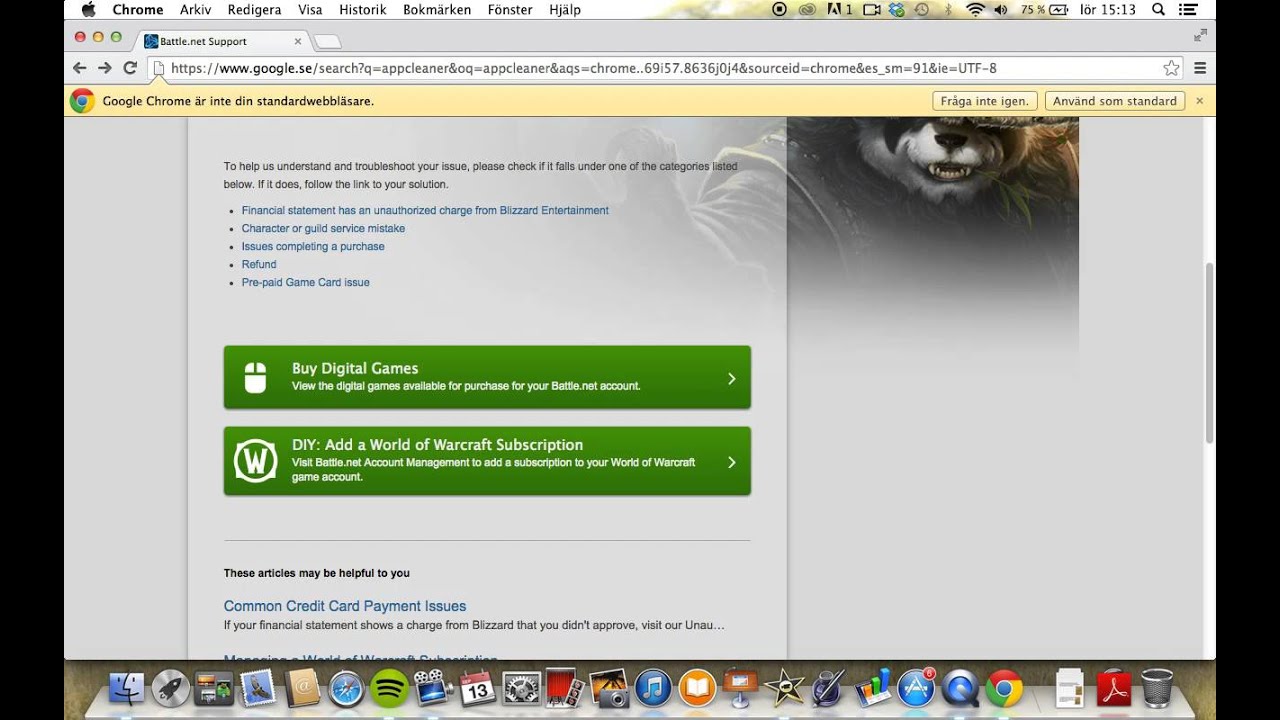Launch Launchpad from the Dock

[171, 689]
